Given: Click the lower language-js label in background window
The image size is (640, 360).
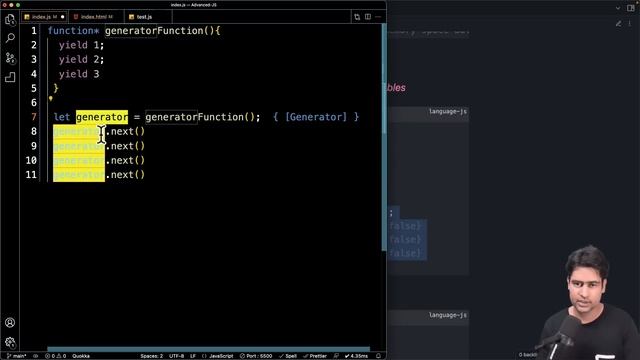Looking at the screenshot, I should pos(448,315).
